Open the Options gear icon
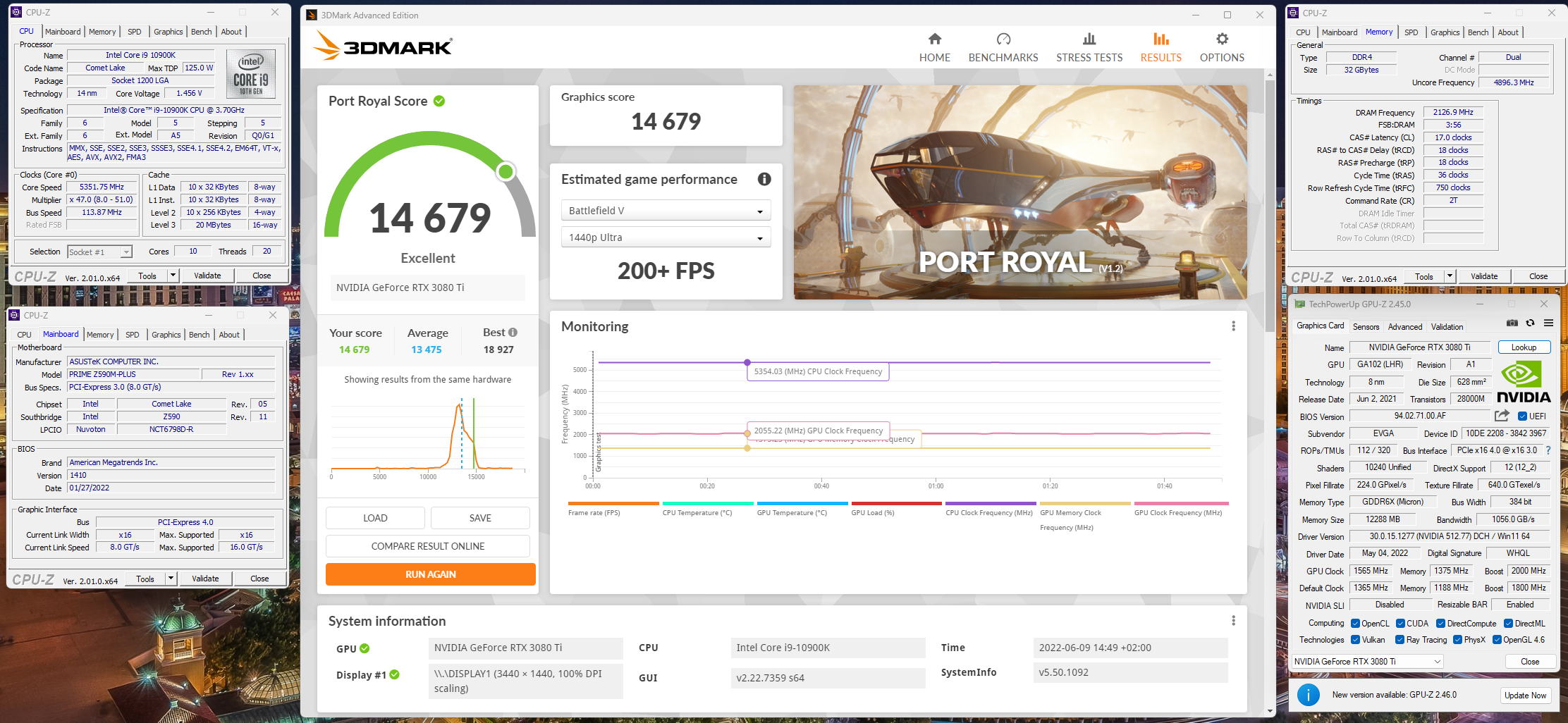This screenshot has height=723, width=1568. tap(1222, 39)
